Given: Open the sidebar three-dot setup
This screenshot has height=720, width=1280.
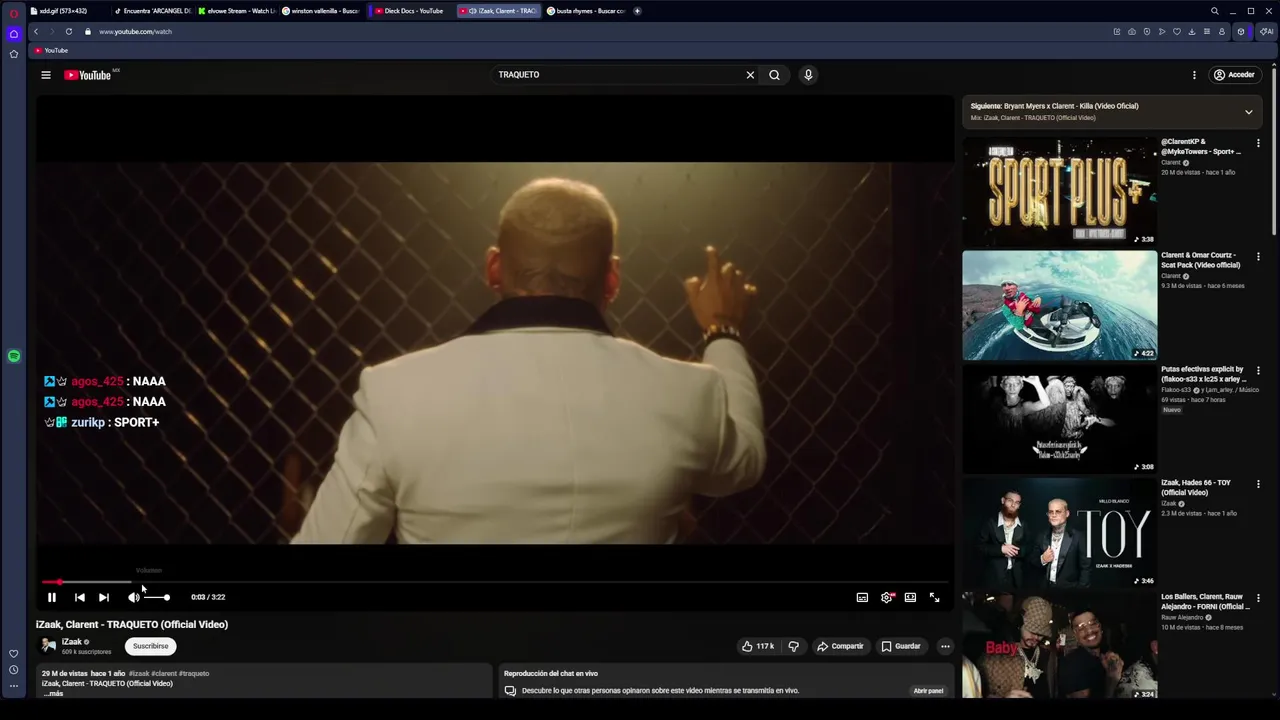Looking at the screenshot, I should click(x=13, y=686).
